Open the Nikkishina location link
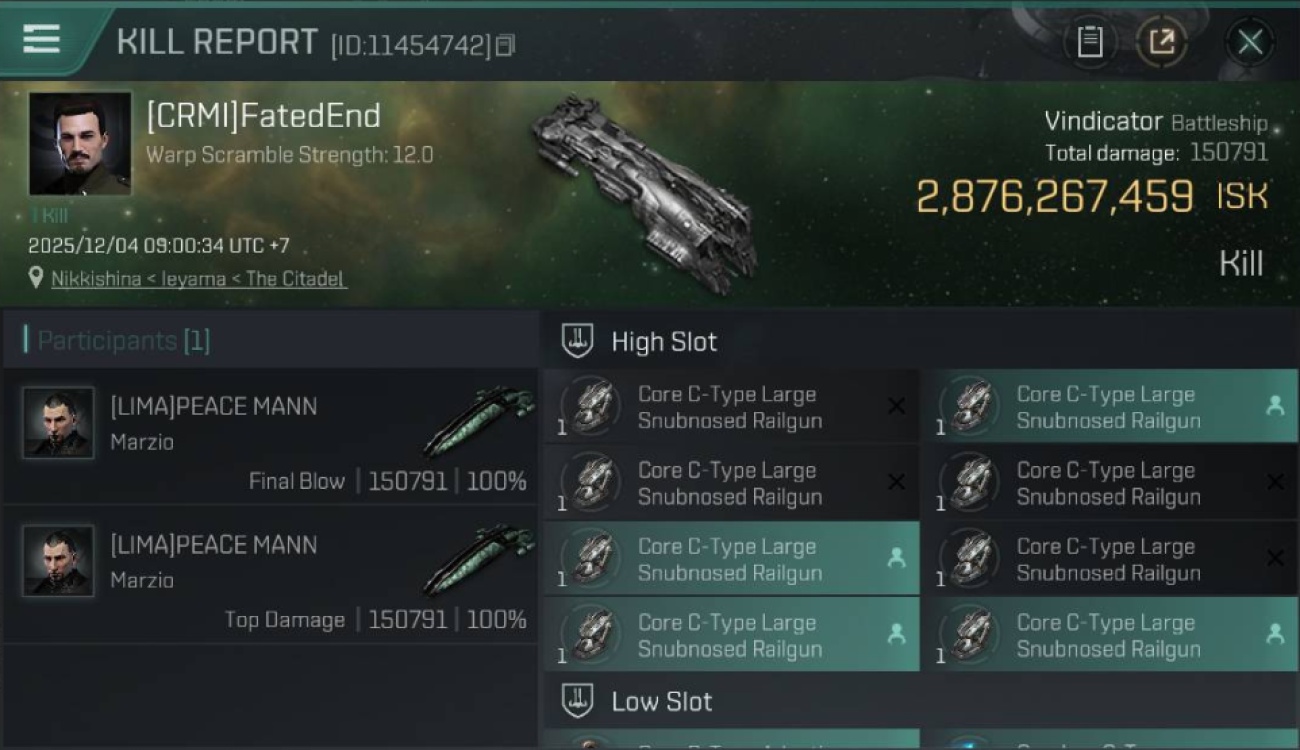Image resolution: width=1300 pixels, height=750 pixels. coord(198,279)
